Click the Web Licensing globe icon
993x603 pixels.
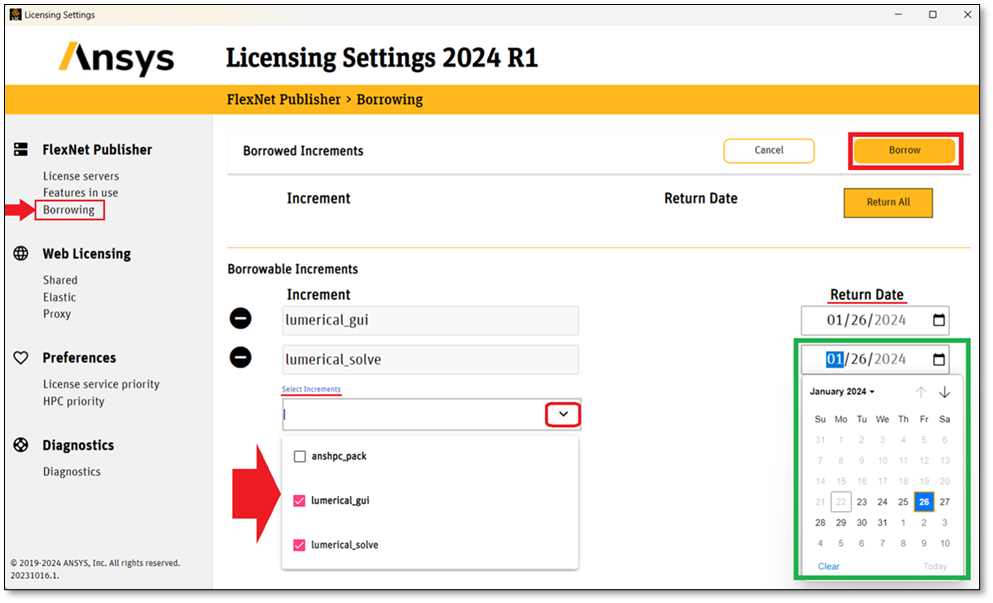pos(21,253)
